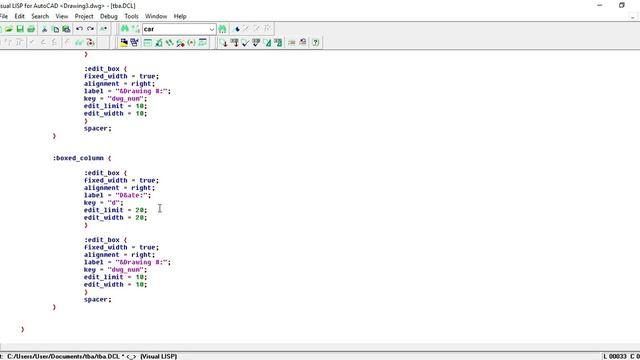Open the Visual LISP Console icon
Screen dimensions: 640x360
[x=147, y=42]
